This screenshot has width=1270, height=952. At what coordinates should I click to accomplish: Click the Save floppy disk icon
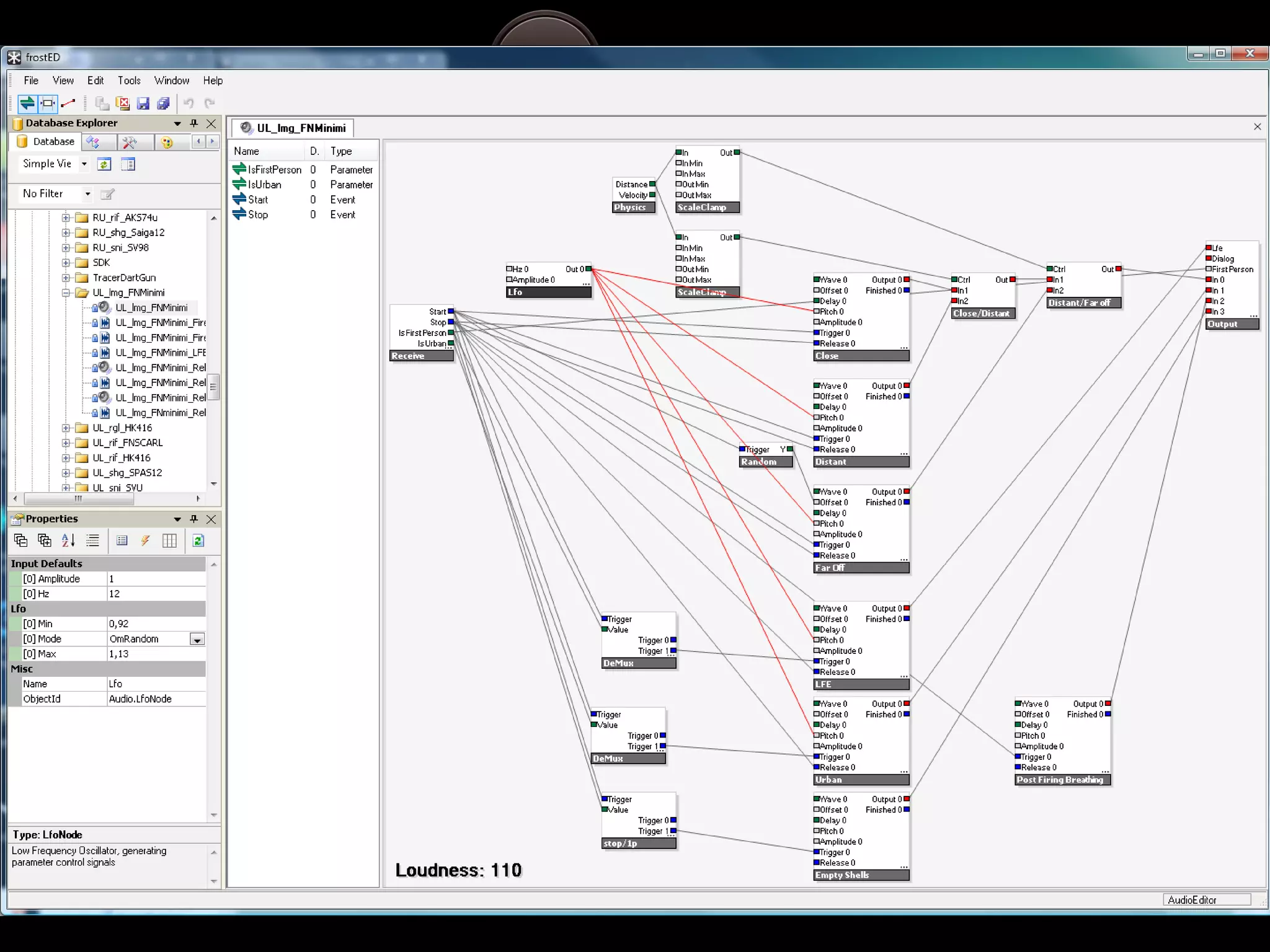tap(143, 103)
